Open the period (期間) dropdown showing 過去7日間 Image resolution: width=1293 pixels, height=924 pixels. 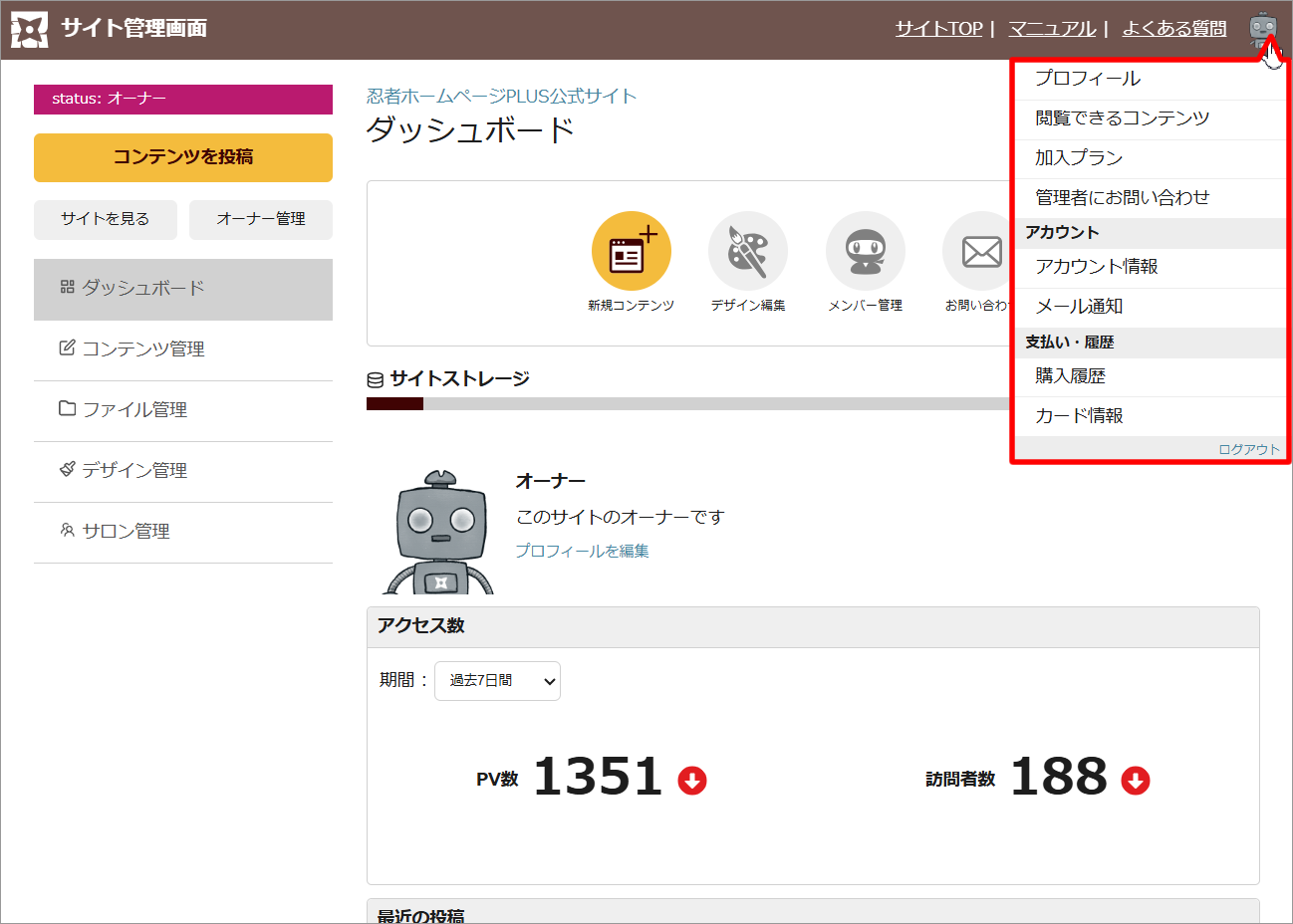(x=497, y=681)
